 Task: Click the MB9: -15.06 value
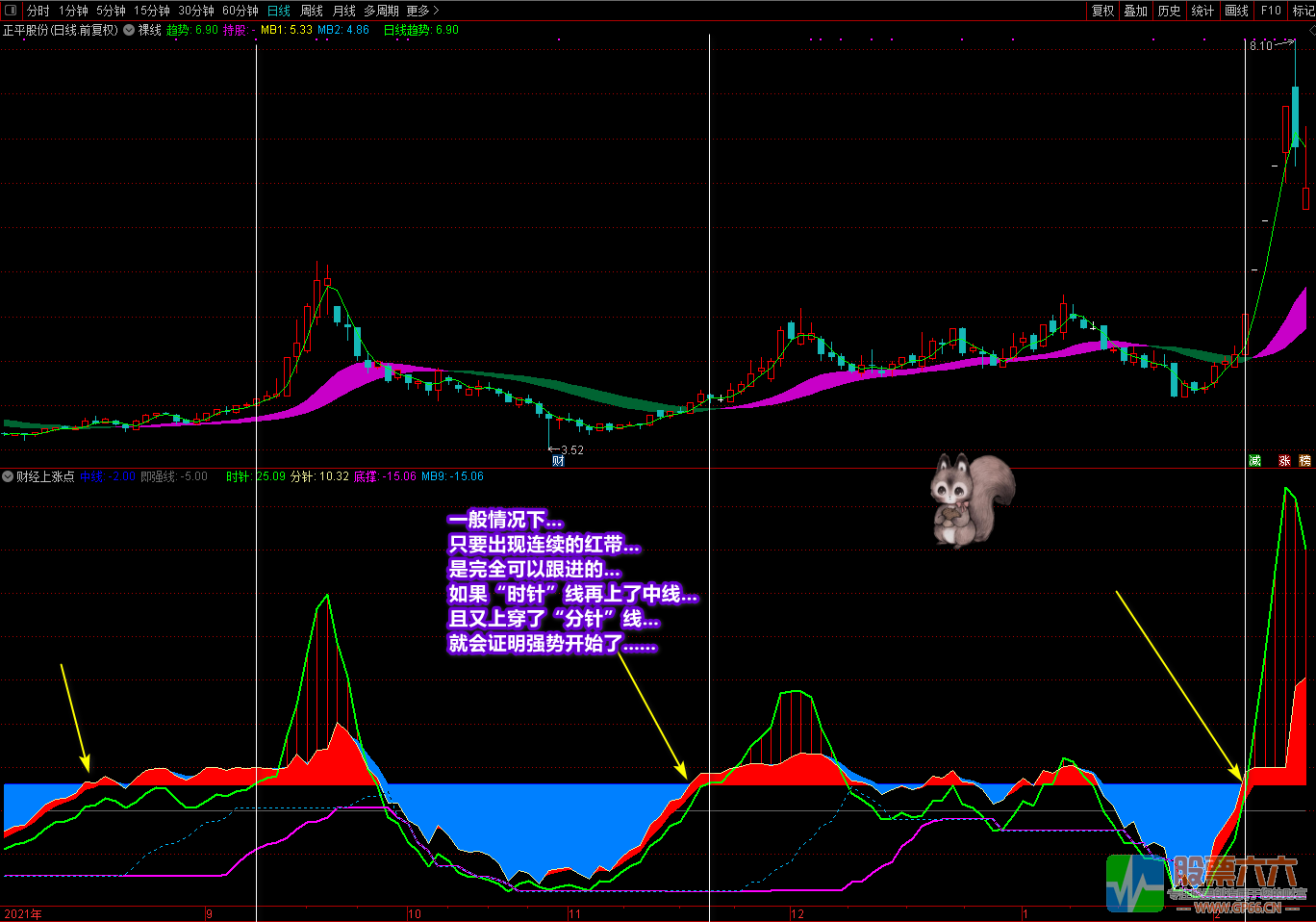point(452,476)
